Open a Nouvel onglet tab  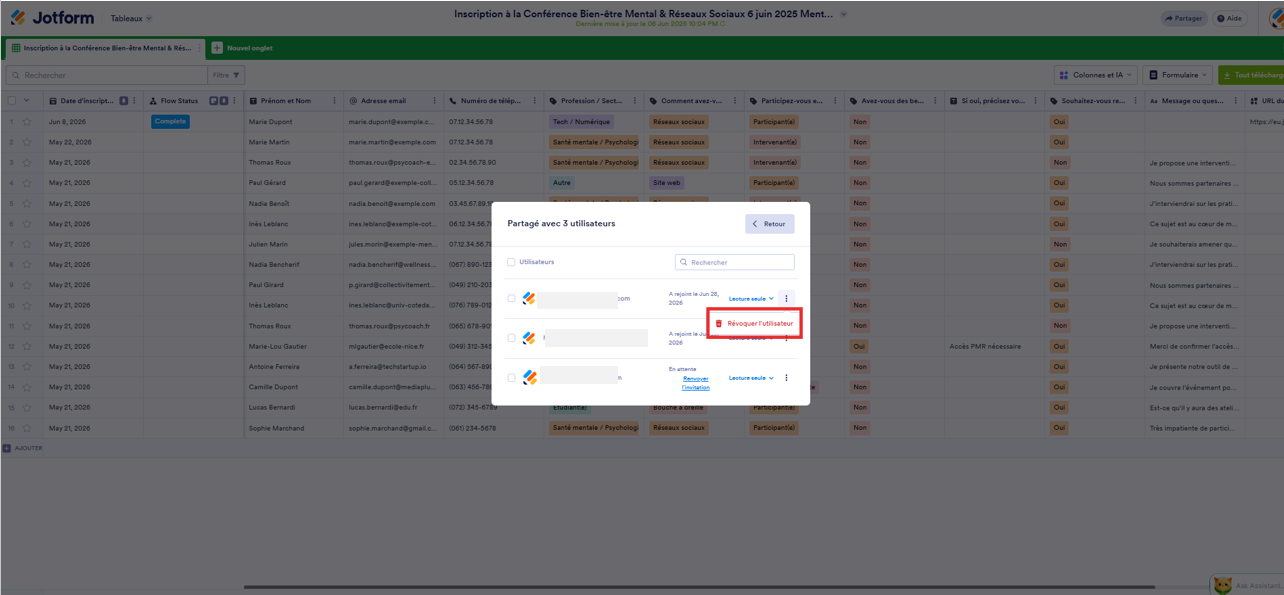[x=242, y=48]
